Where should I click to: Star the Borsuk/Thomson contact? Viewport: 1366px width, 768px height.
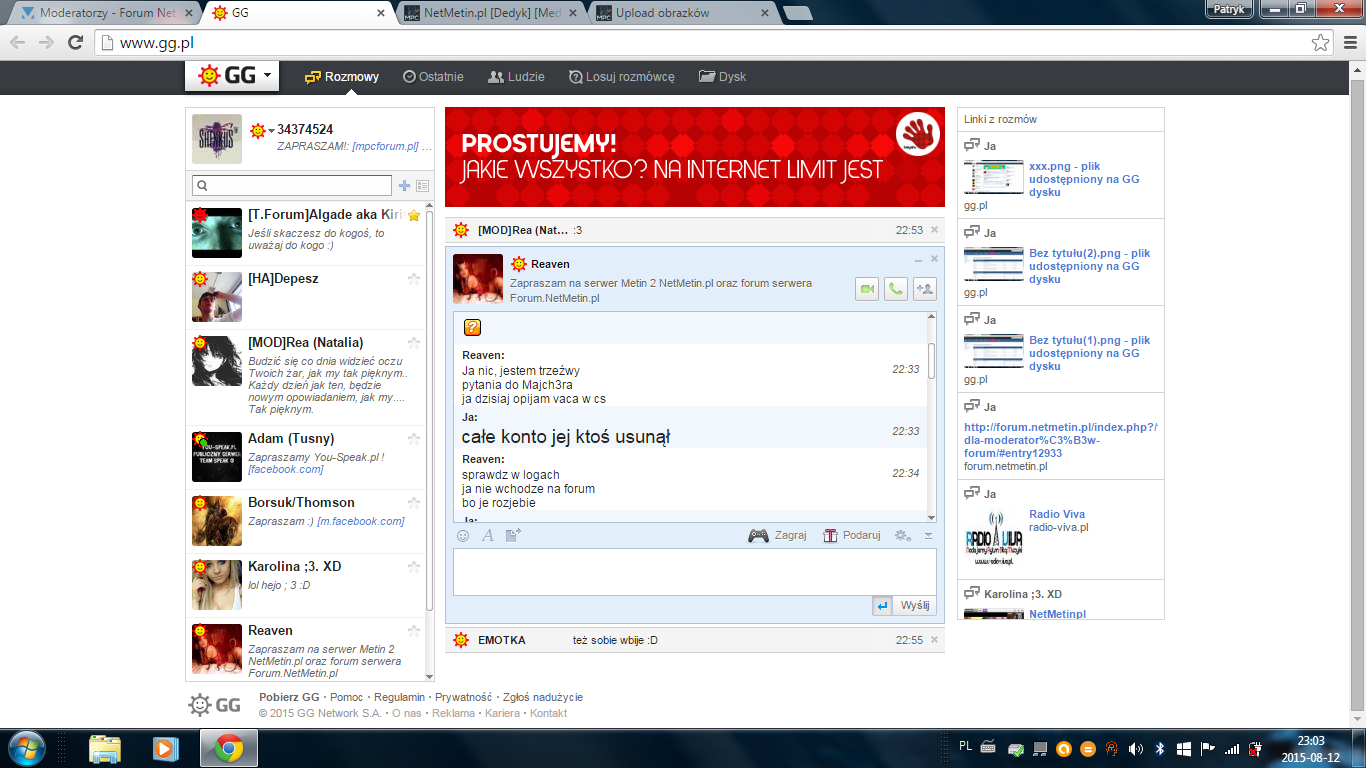pos(414,503)
